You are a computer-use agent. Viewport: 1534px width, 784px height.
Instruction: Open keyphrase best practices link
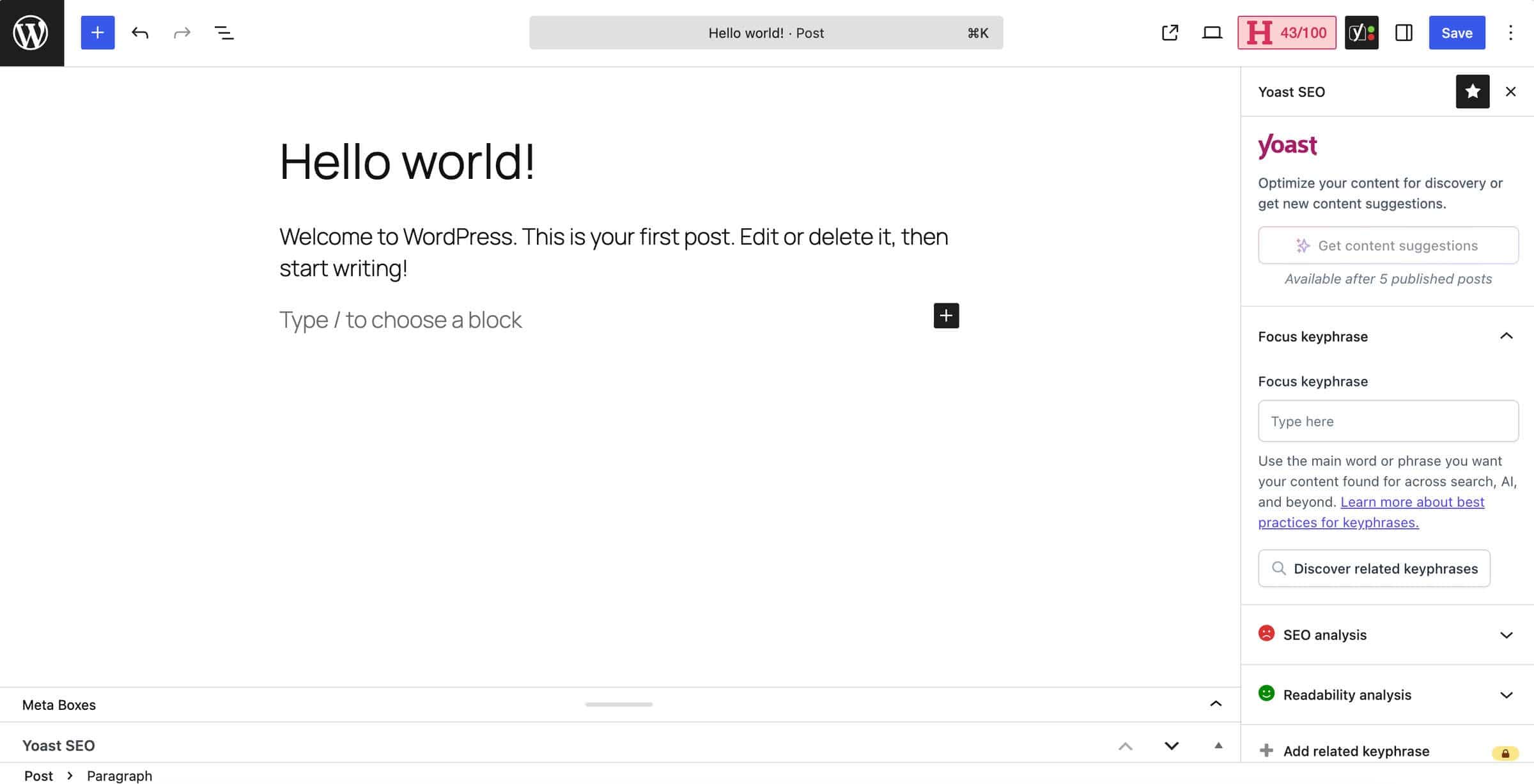(x=1372, y=512)
